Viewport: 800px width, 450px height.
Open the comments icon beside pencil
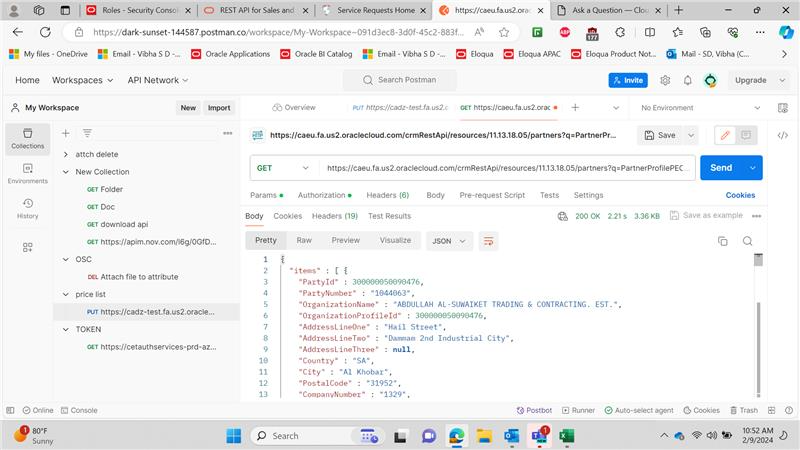click(746, 135)
